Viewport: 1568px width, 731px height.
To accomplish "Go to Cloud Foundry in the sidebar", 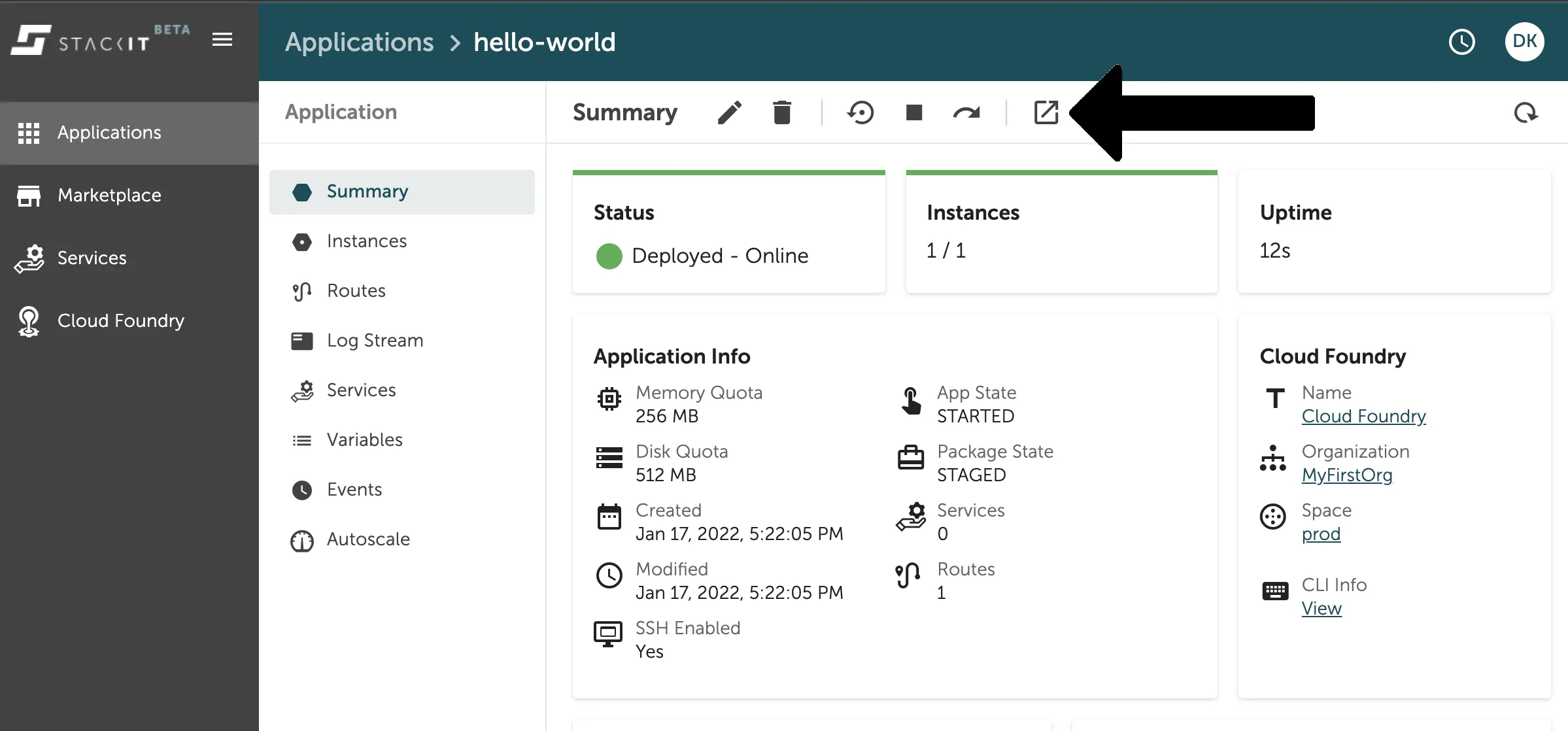I will tap(120, 320).
